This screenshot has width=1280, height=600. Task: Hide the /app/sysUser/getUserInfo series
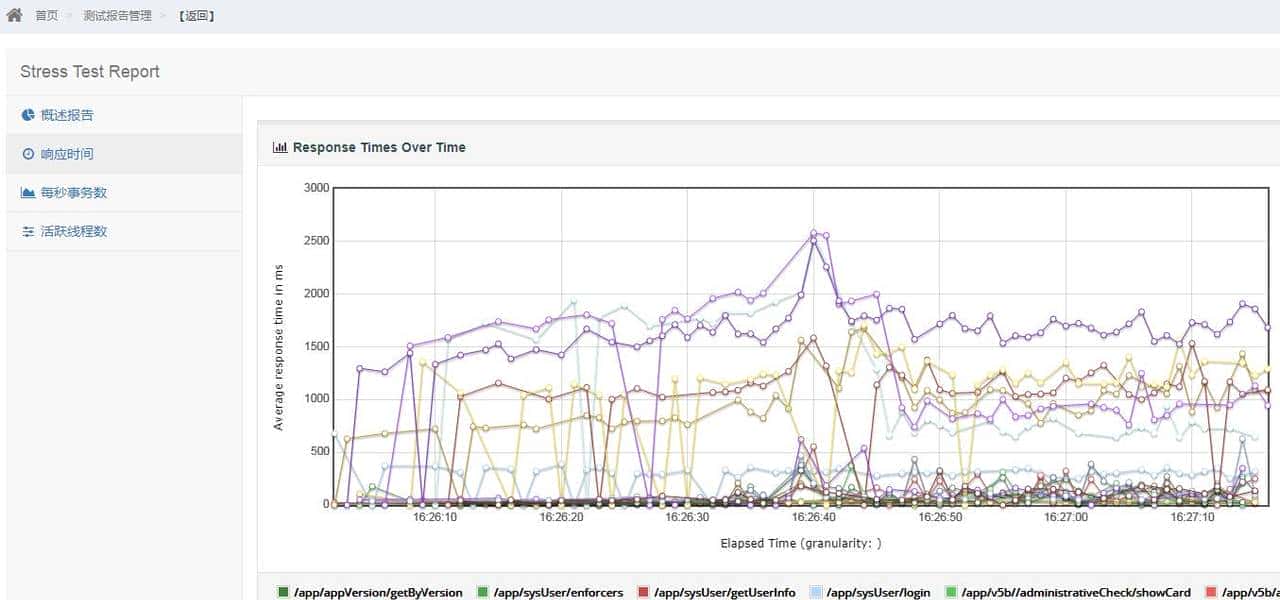point(725,593)
